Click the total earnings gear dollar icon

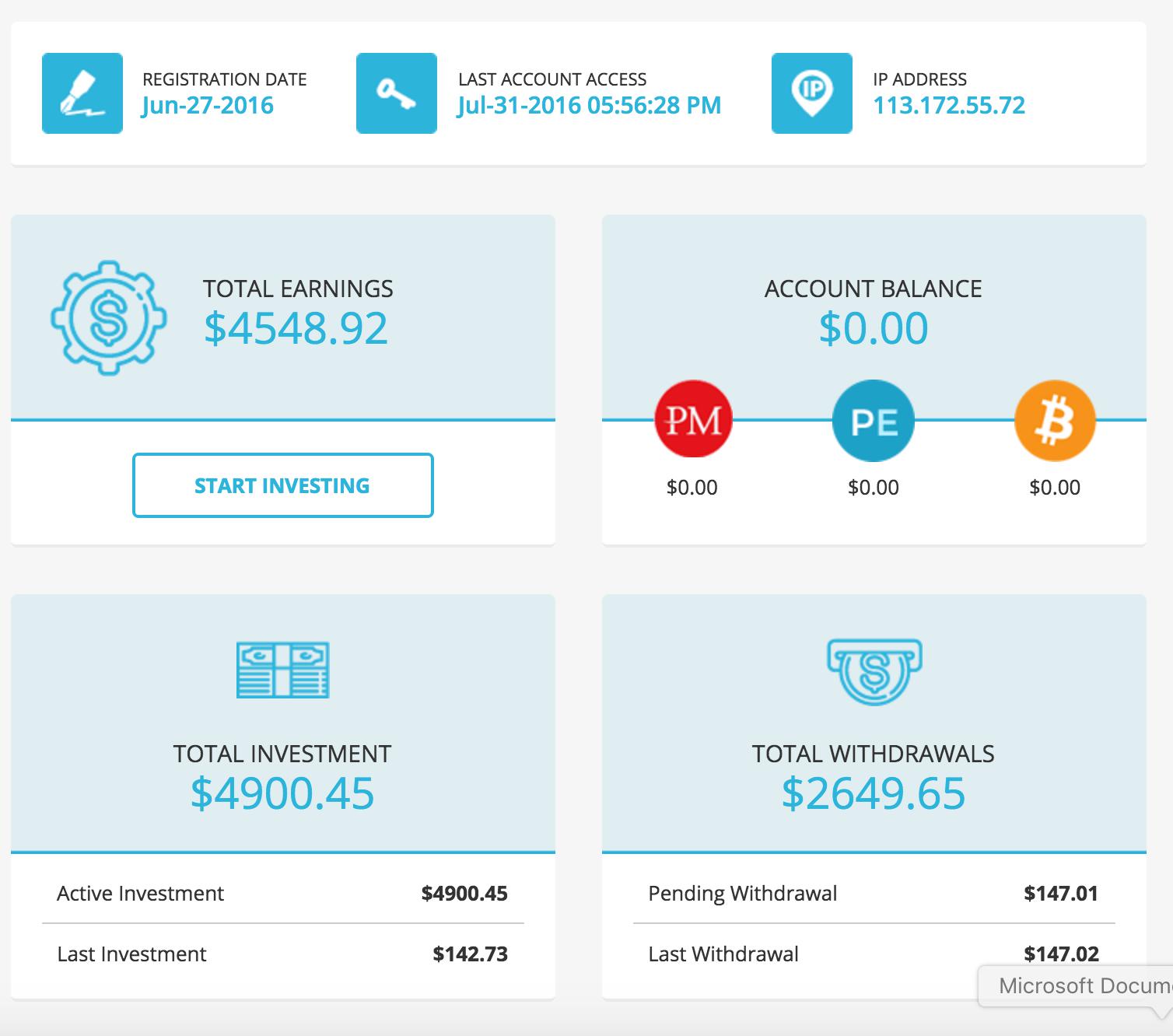[x=108, y=317]
